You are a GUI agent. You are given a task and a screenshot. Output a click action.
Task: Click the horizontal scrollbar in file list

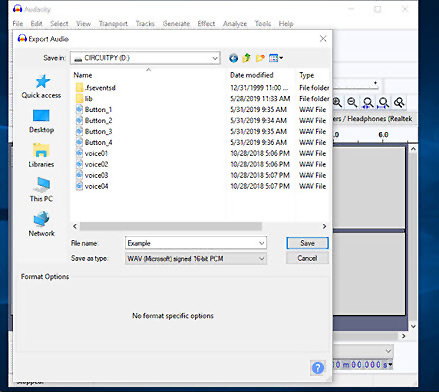pos(171,226)
